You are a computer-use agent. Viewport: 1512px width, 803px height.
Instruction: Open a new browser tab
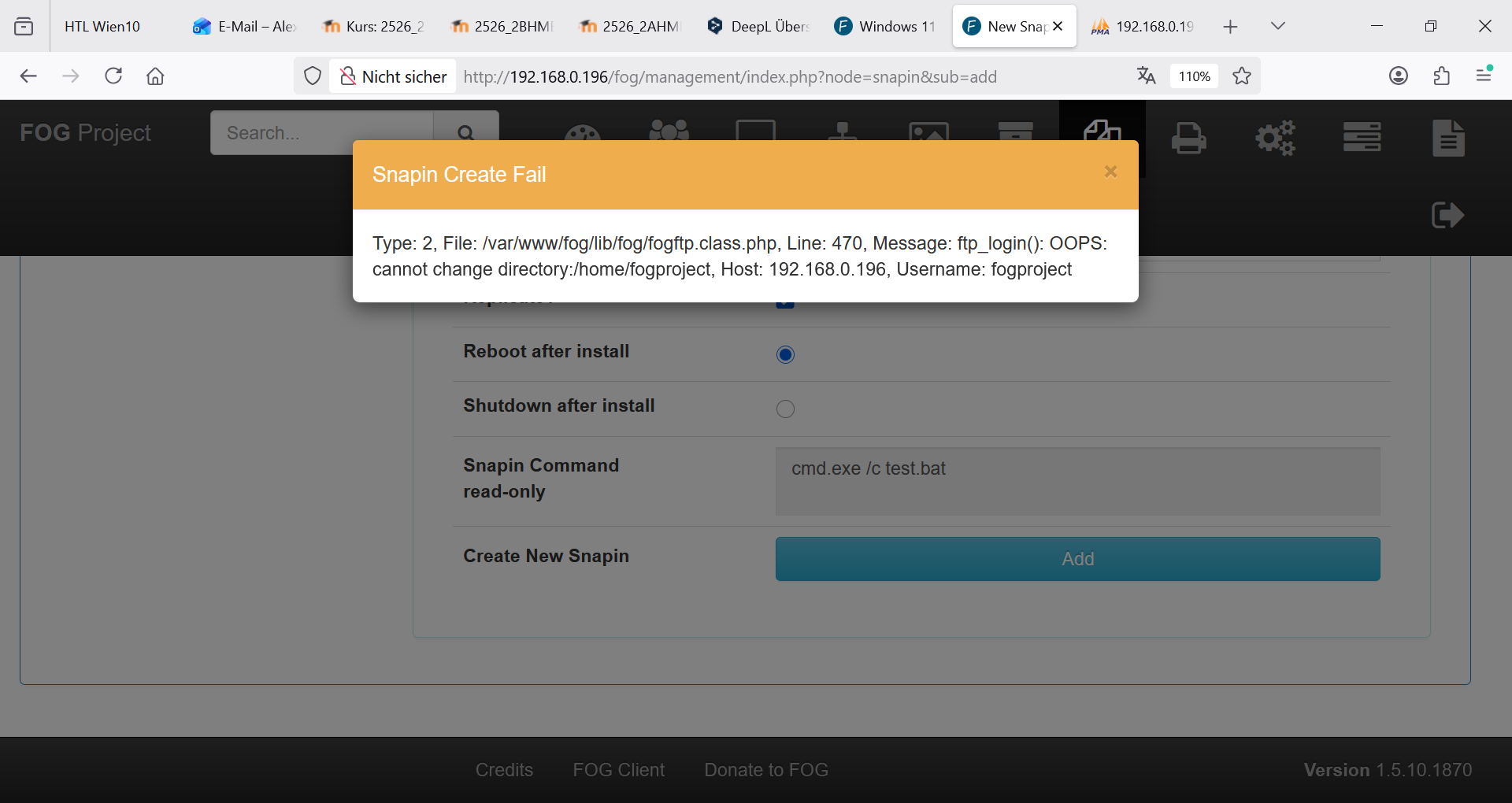coord(1230,27)
